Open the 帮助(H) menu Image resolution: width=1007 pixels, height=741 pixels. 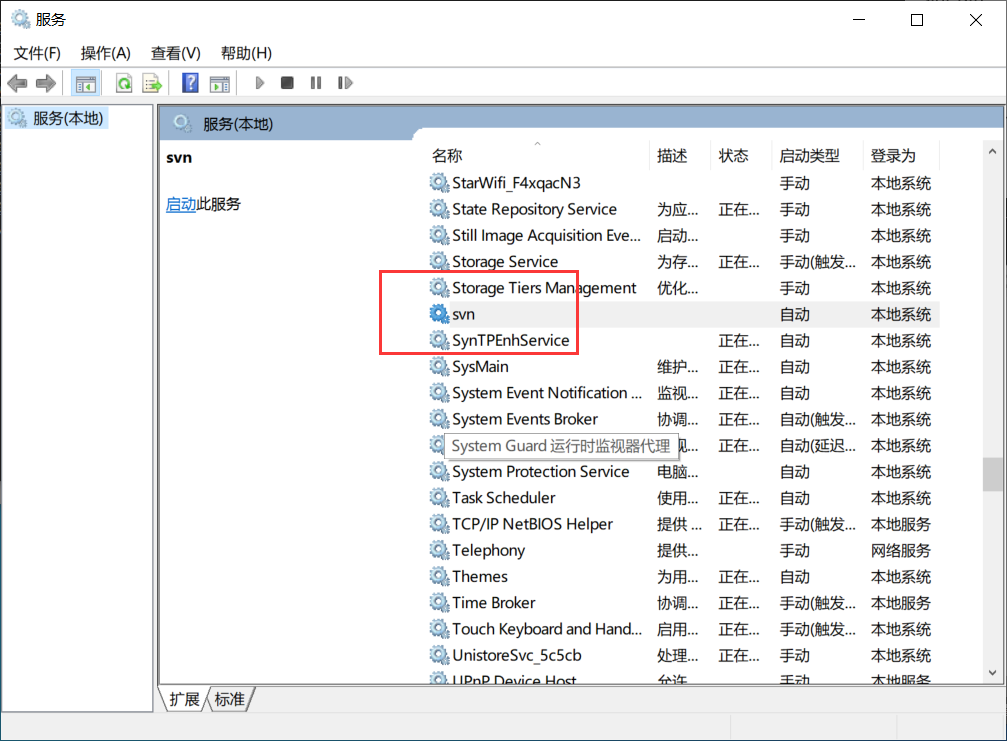click(246, 53)
